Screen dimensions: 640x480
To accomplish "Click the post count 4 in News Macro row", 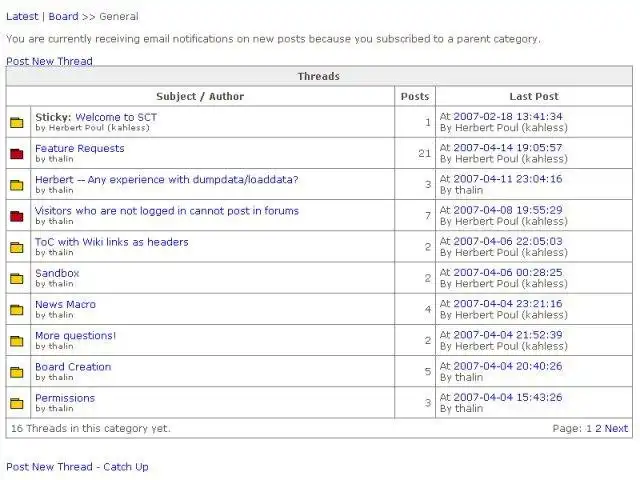I will (428, 310).
